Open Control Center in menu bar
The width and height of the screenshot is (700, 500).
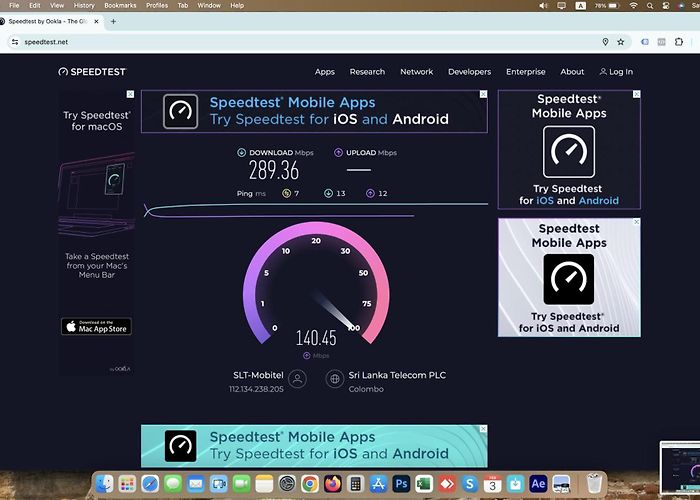(x=666, y=6)
